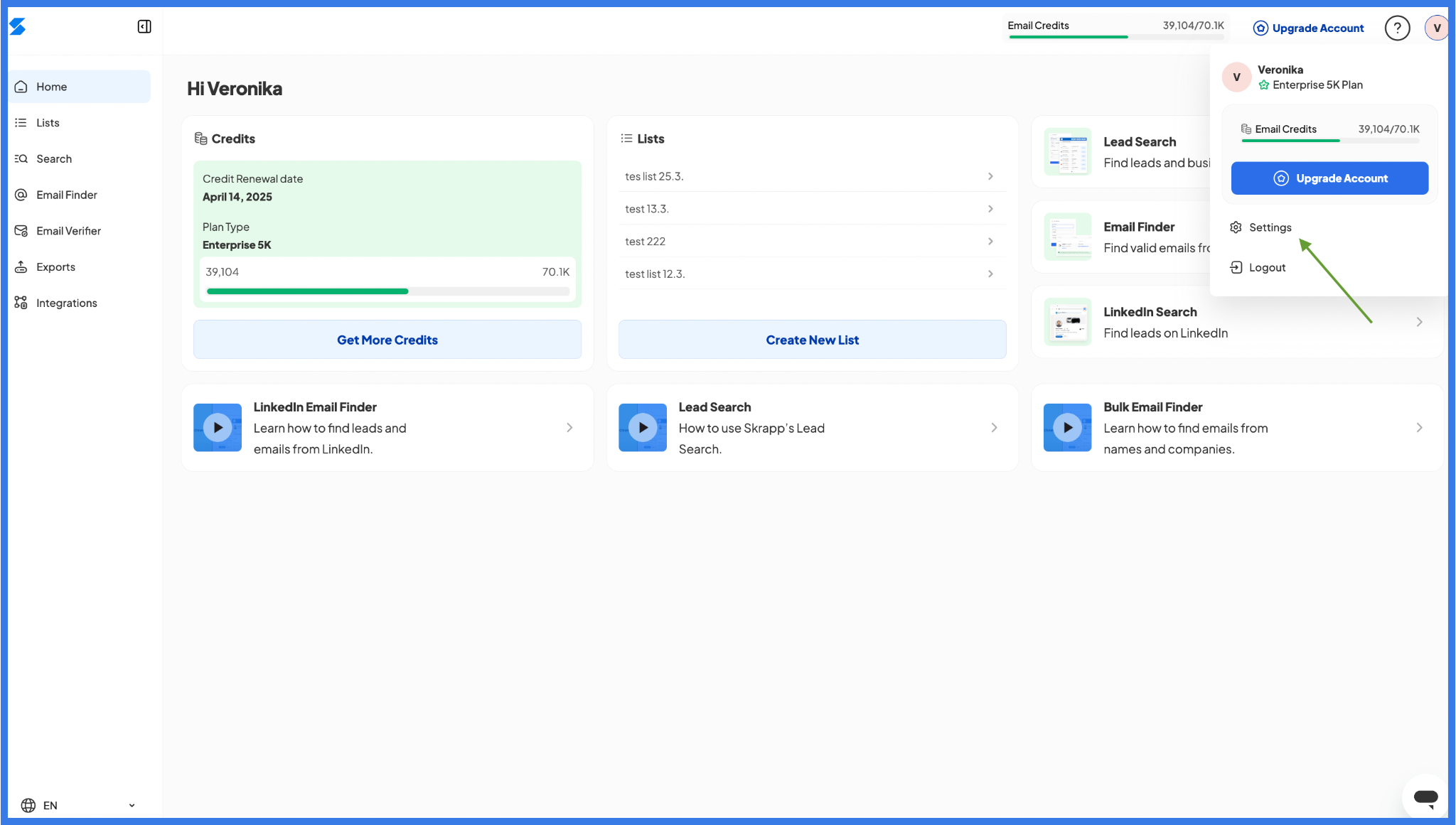This screenshot has height=825, width=1456.
Task: Click Hi Veronika heading
Action: (x=235, y=89)
